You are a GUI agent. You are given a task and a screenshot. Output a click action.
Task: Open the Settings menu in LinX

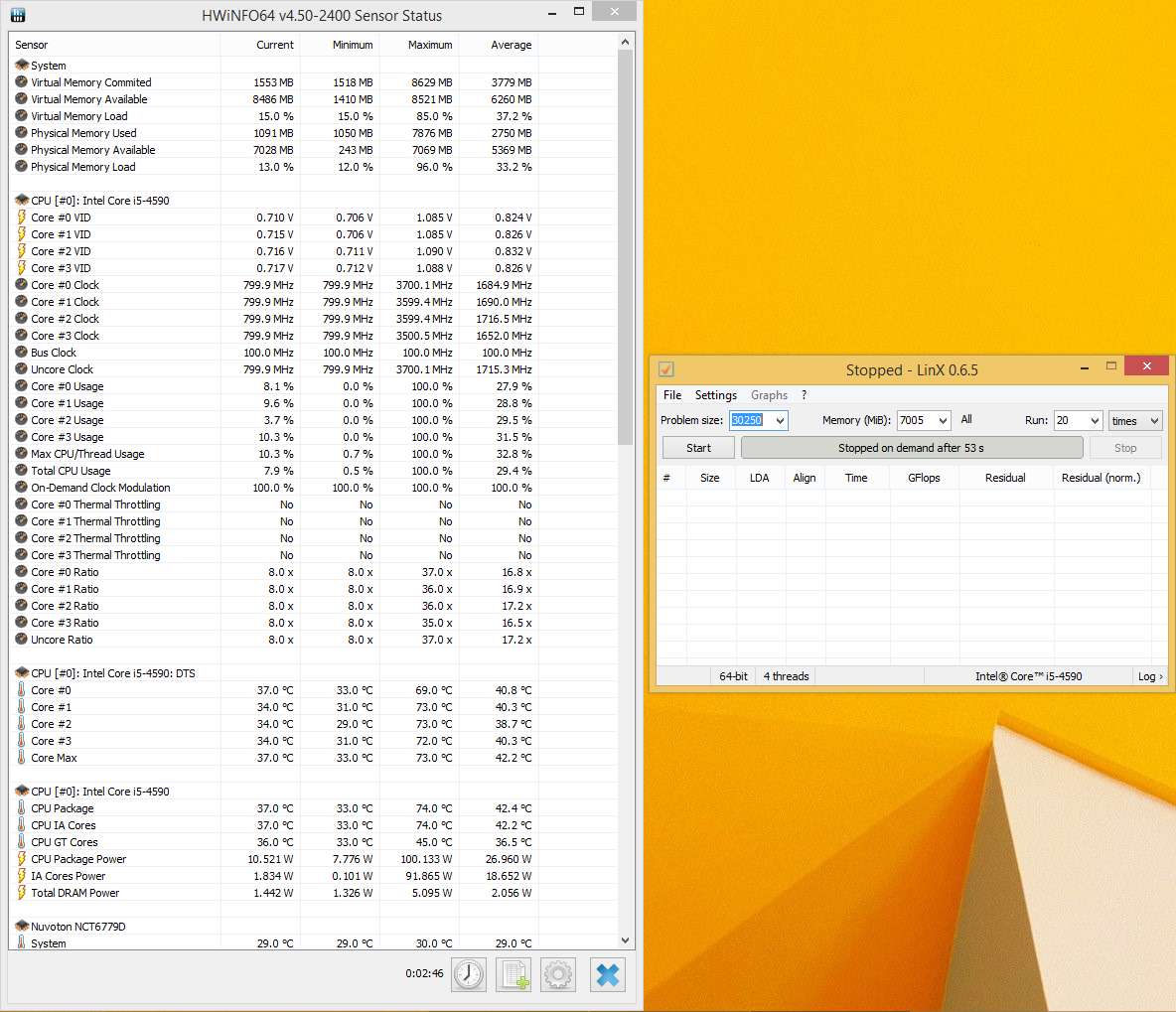click(715, 395)
